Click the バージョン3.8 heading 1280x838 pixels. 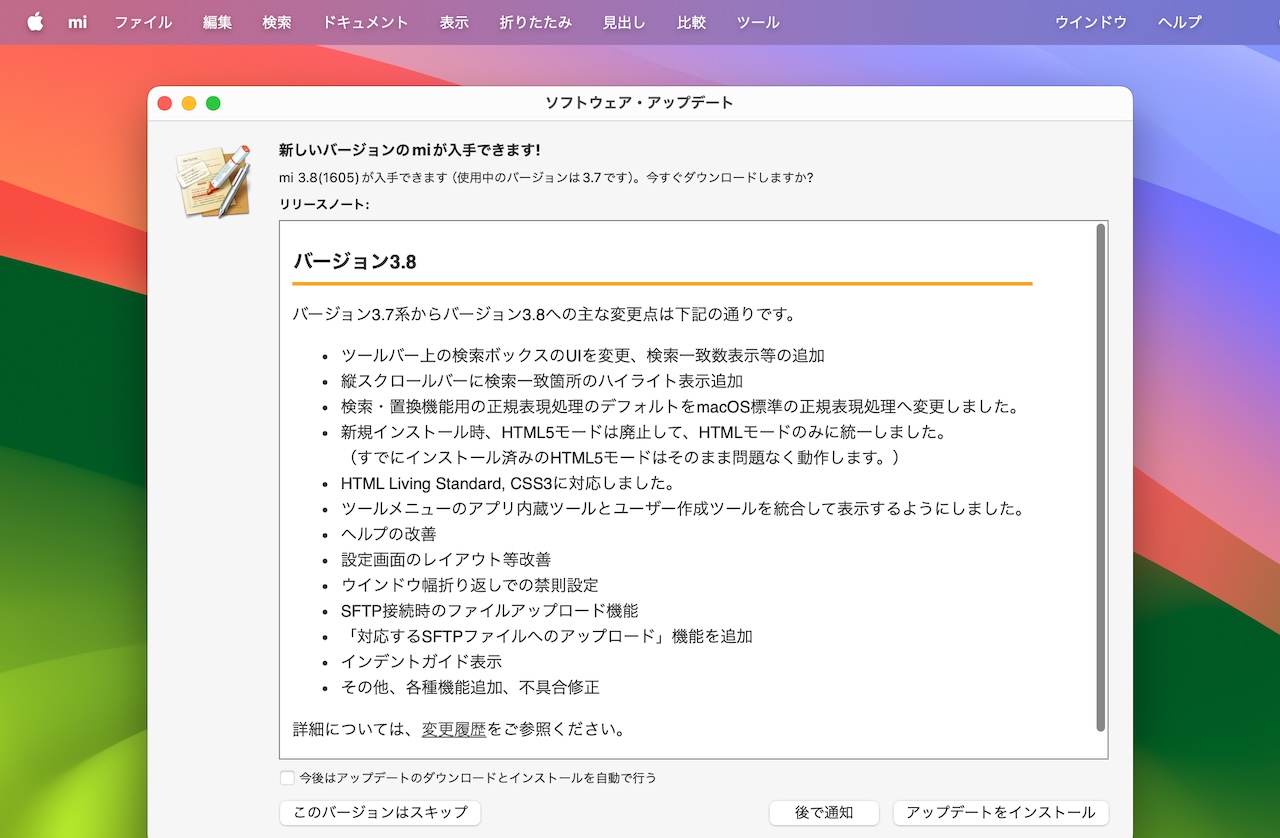(355, 262)
